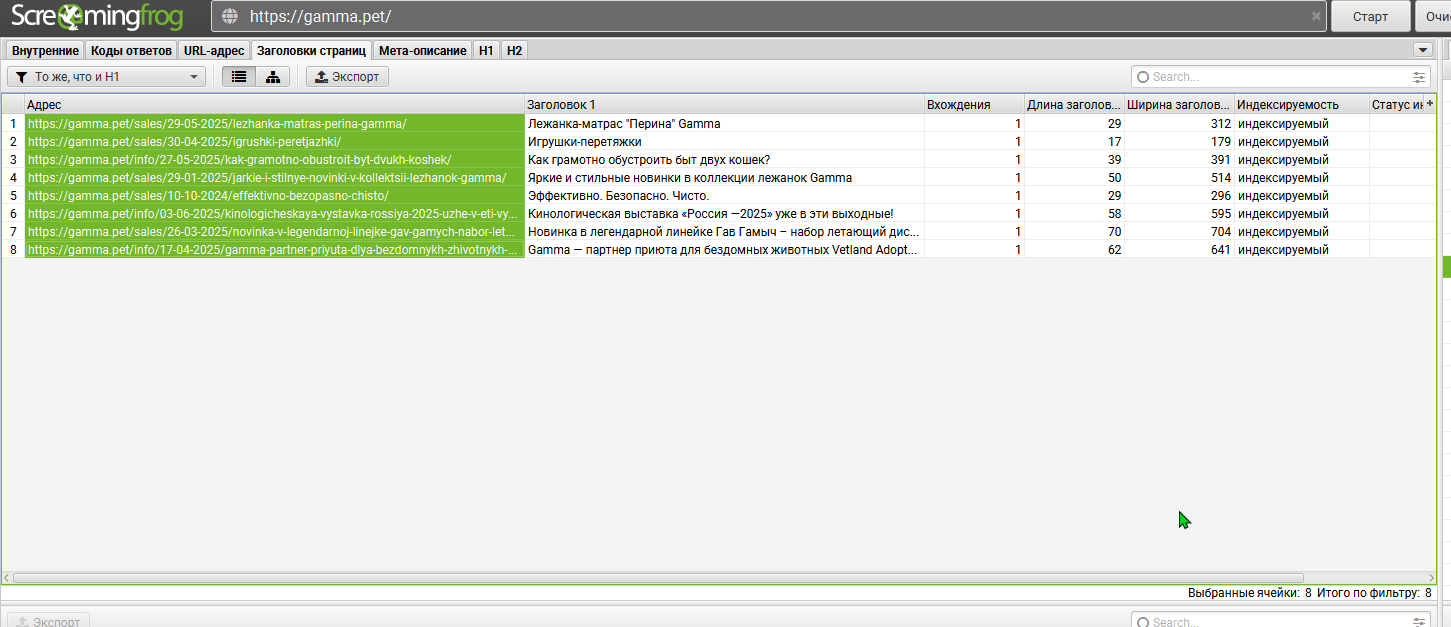Click title width value 704
Image resolution: width=1451 pixels, height=627 pixels.
(1220, 231)
